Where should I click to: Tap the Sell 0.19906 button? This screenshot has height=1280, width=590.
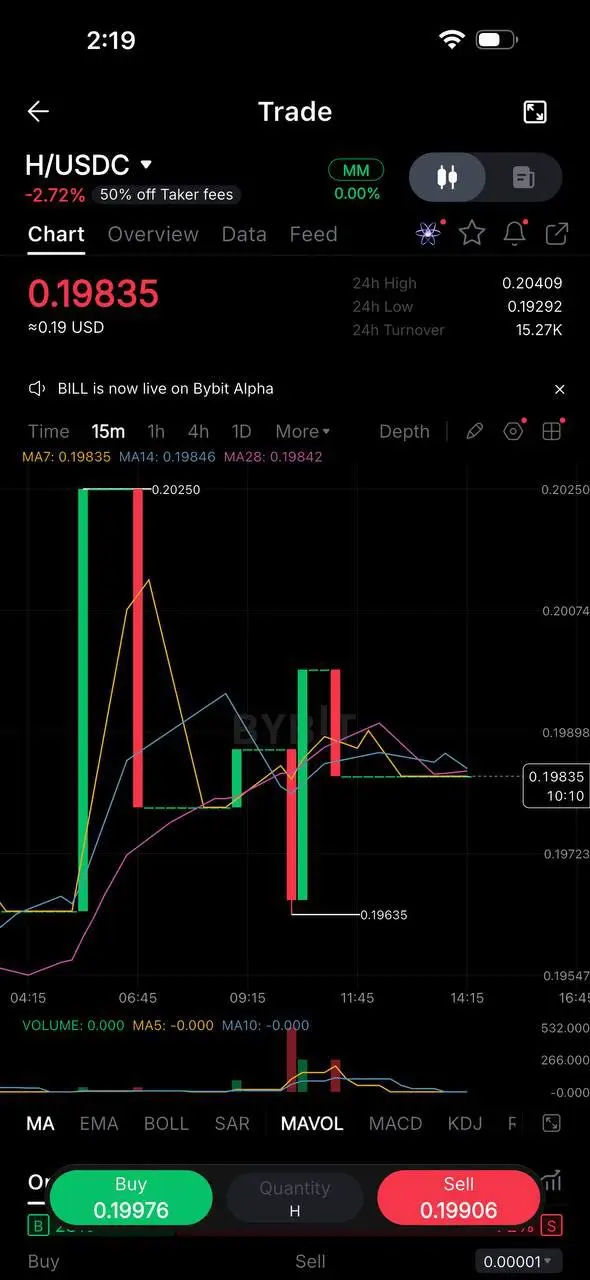click(x=458, y=1197)
